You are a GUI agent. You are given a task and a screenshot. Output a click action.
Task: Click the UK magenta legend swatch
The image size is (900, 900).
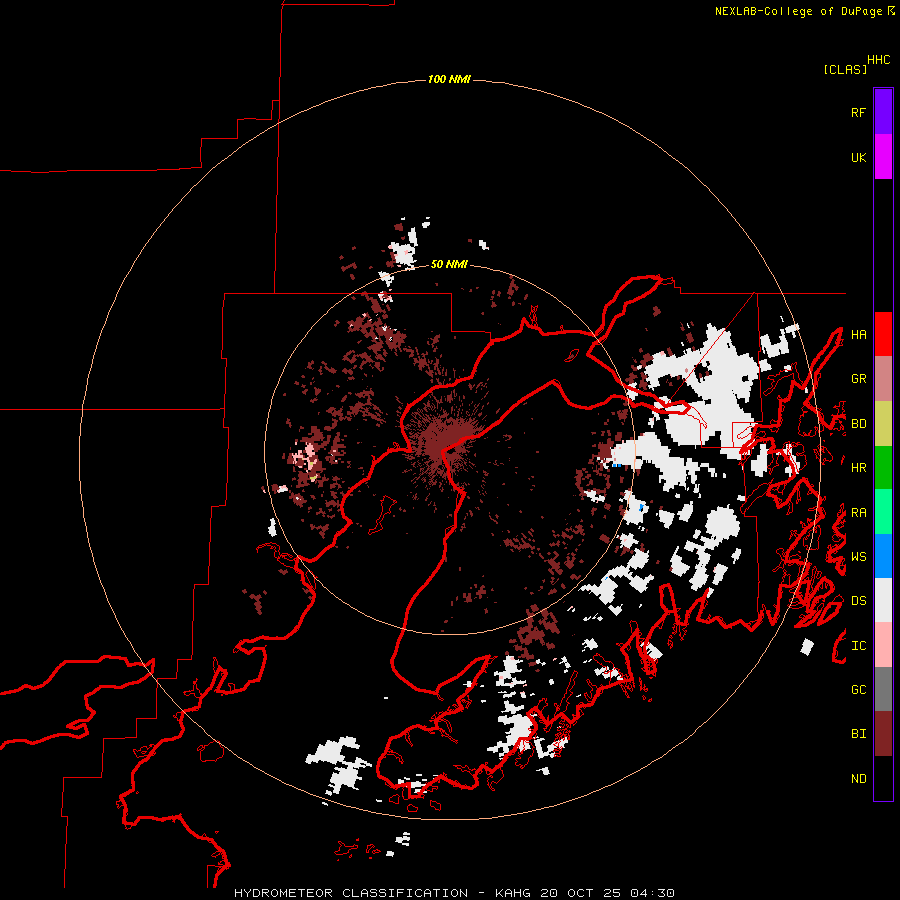click(x=883, y=157)
